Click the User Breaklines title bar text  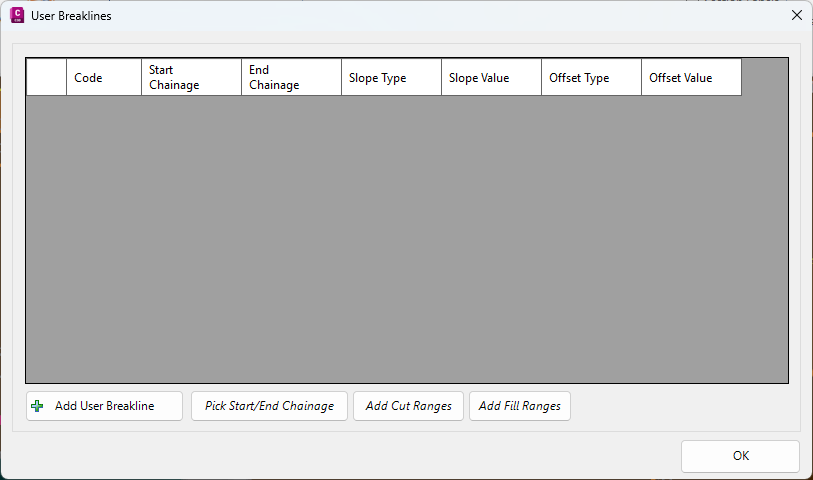71,16
